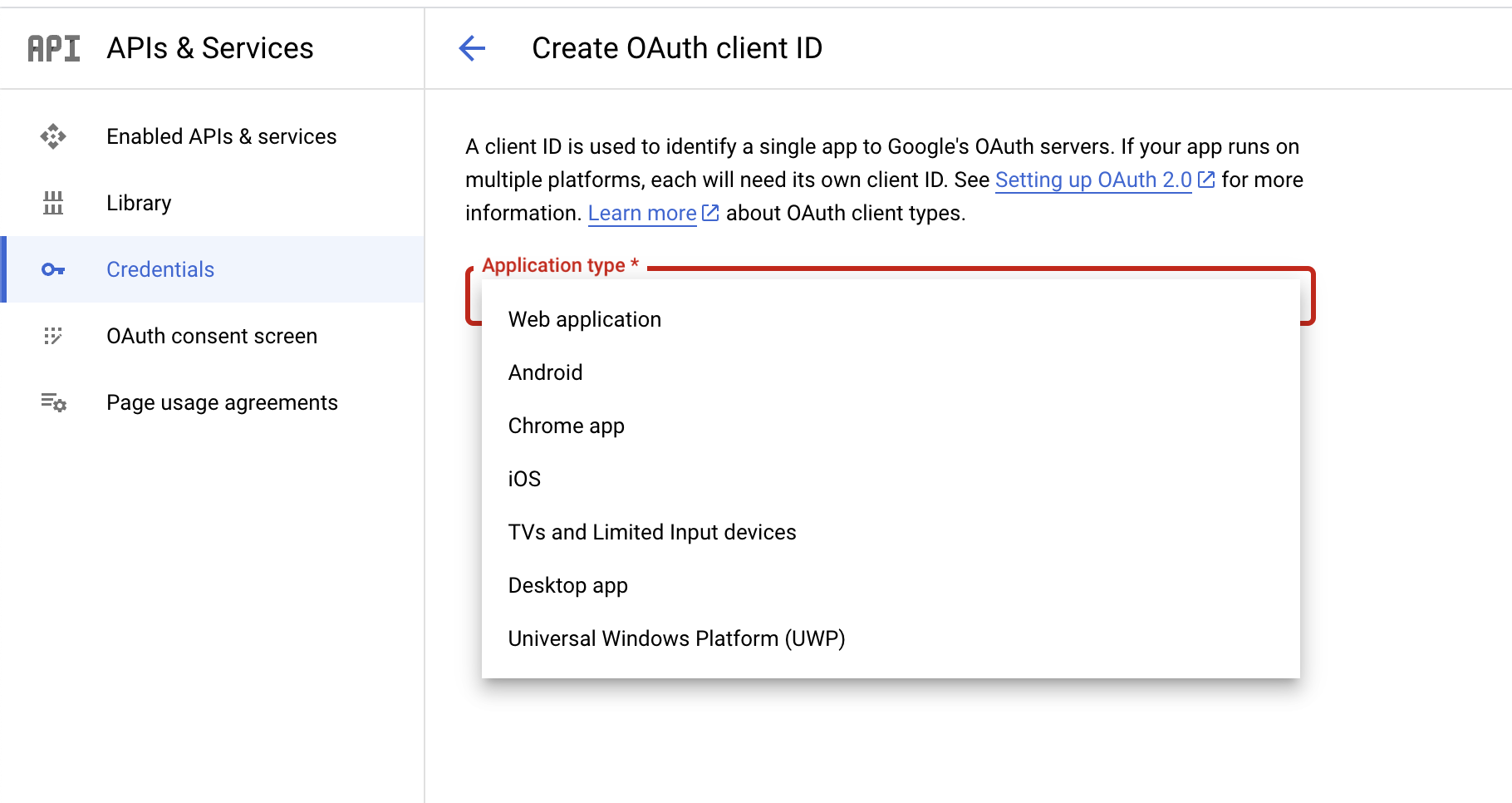Open the Setting up OAuth 2.0 link
The image size is (1512, 803).
coord(1093,180)
